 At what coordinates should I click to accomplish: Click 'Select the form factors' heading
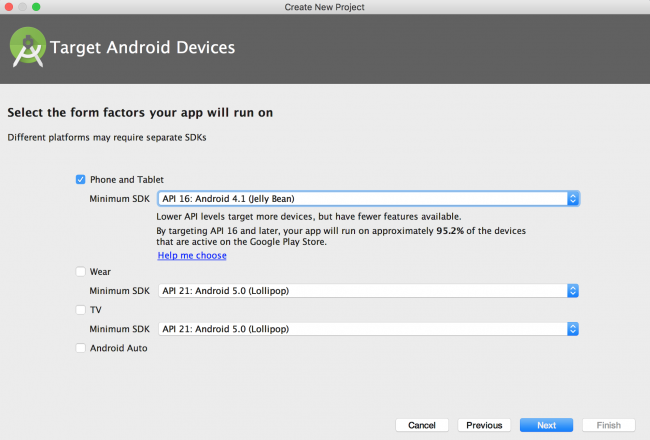pos(140,112)
